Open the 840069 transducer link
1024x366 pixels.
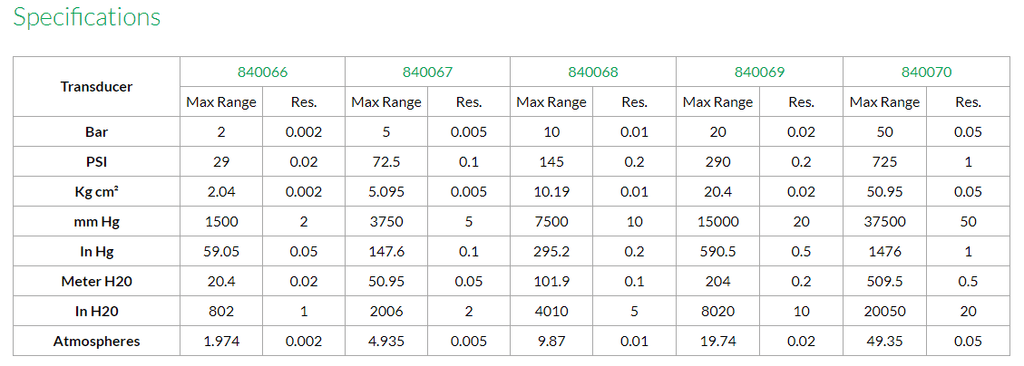(760, 72)
